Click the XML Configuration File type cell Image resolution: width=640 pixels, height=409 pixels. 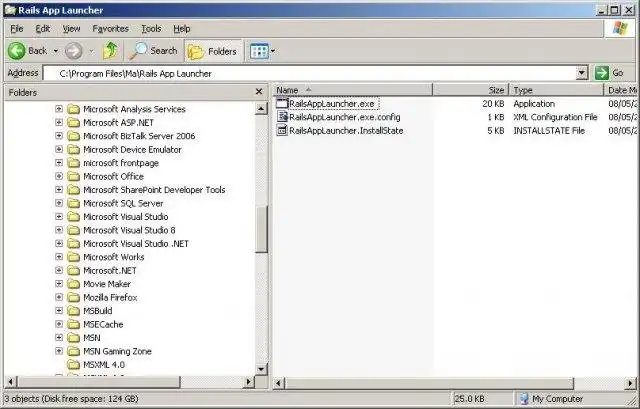[x=555, y=117]
